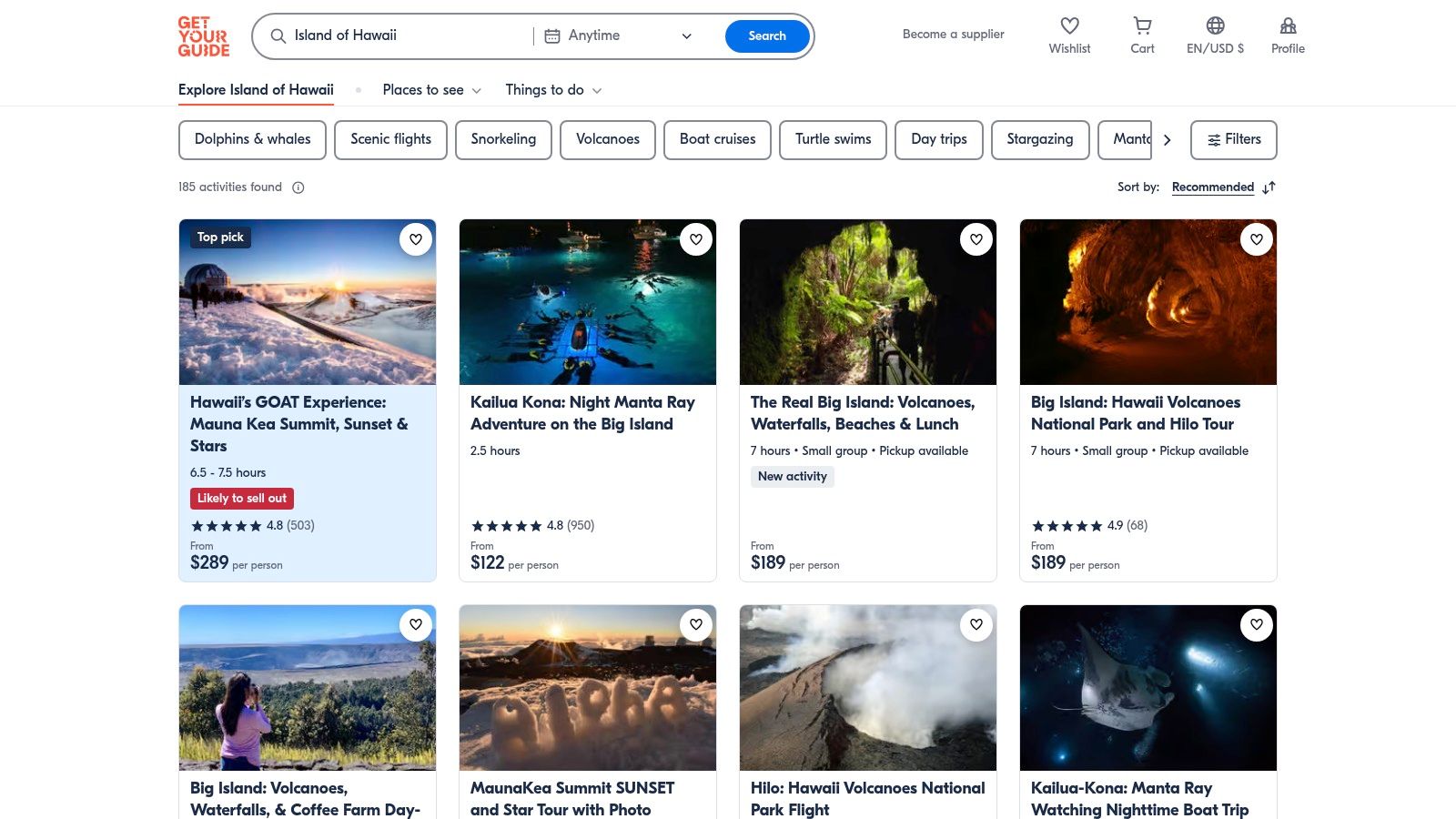Click the search magnifier icon
The height and width of the screenshot is (819, 1456).
pos(278,36)
